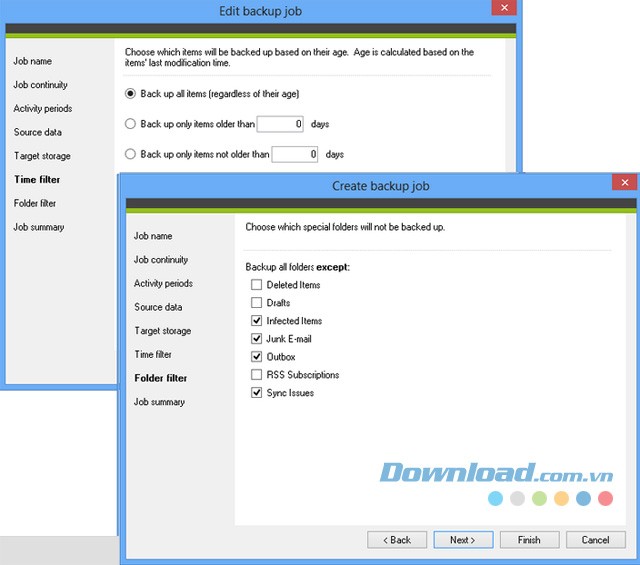Check the Deleted Items checkbox
Viewport: 640px width, 565px height.
pyautogui.click(x=257, y=285)
